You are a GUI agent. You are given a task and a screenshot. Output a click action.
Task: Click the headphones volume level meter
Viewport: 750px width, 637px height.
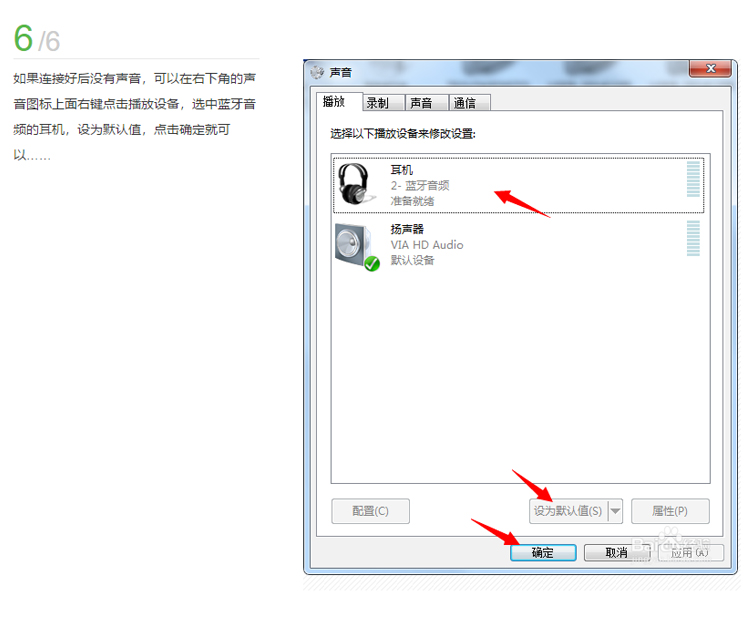pyautogui.click(x=693, y=179)
